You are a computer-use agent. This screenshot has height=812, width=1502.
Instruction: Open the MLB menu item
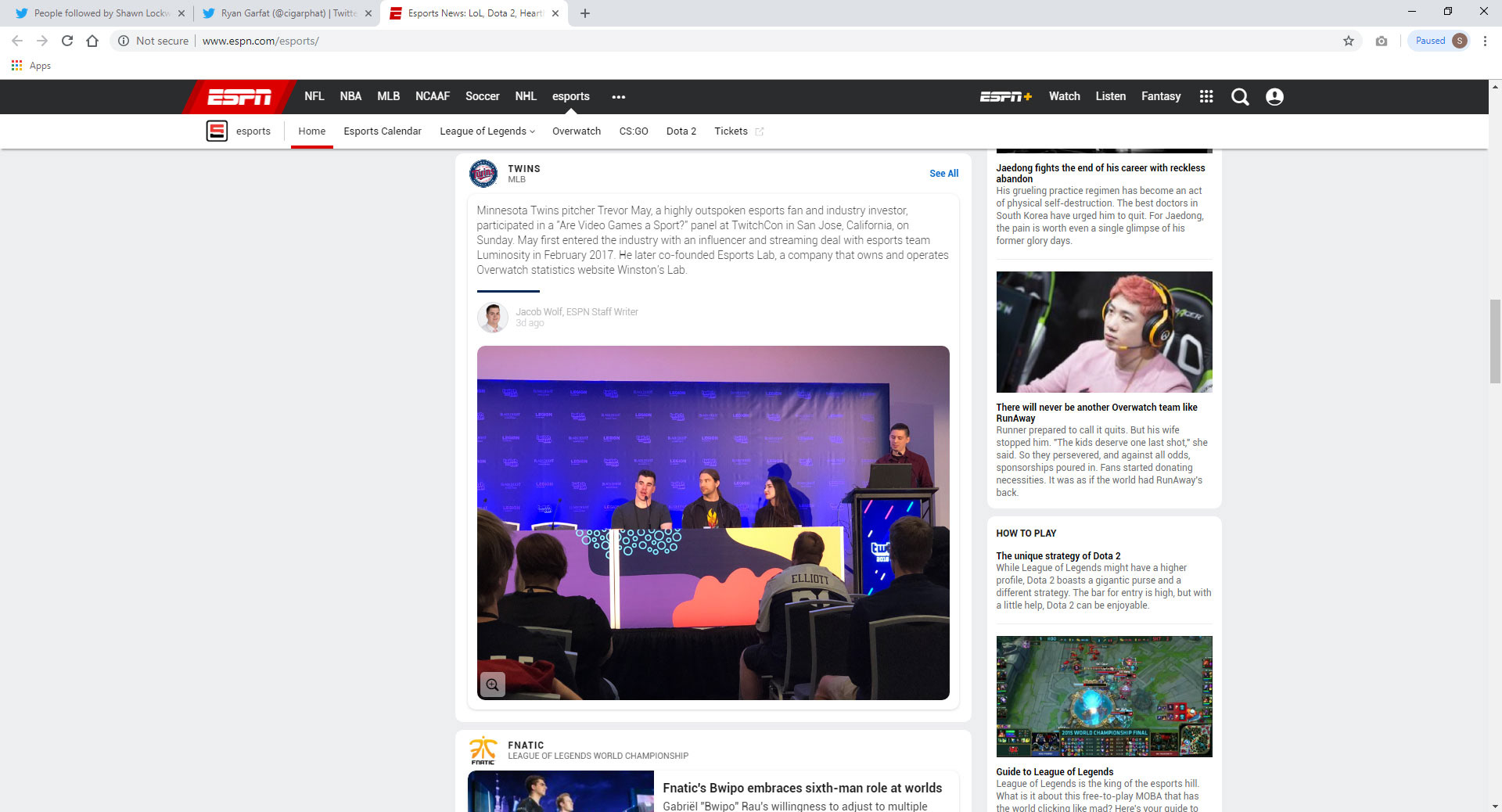point(388,96)
